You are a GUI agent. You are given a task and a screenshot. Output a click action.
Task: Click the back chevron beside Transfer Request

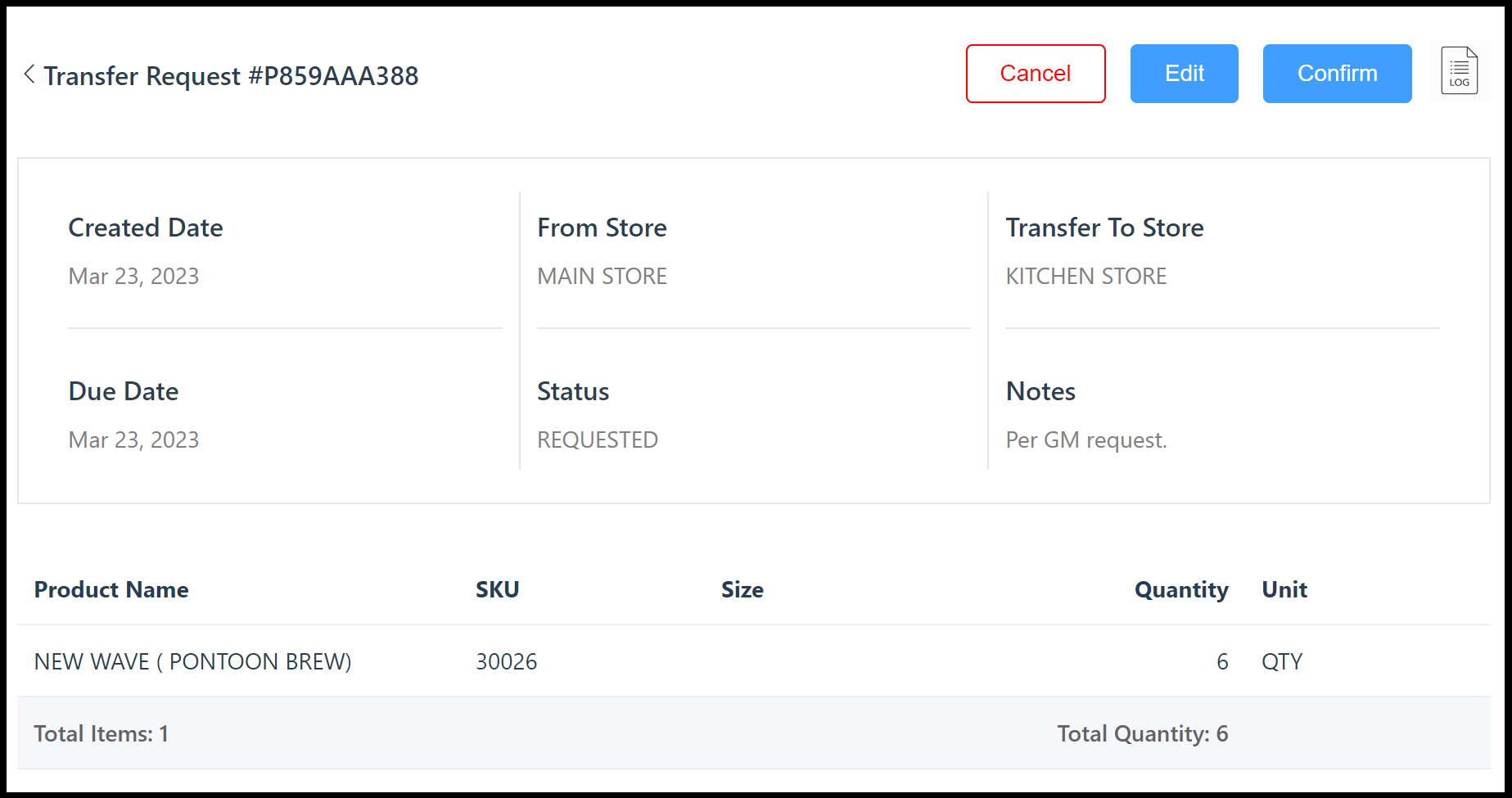[29, 74]
